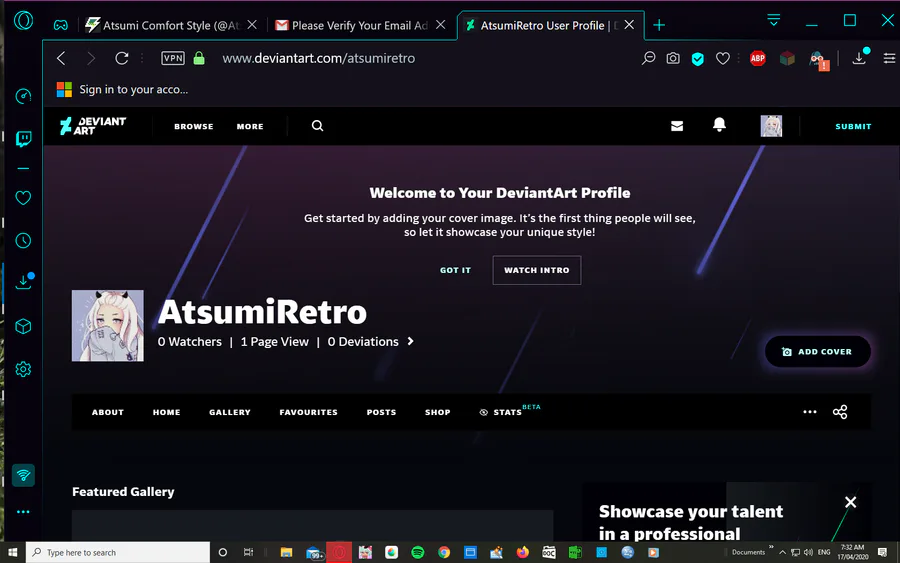Open bookmarks heart in Opera sidebar
This screenshot has width=900, height=563.
pos(23,198)
